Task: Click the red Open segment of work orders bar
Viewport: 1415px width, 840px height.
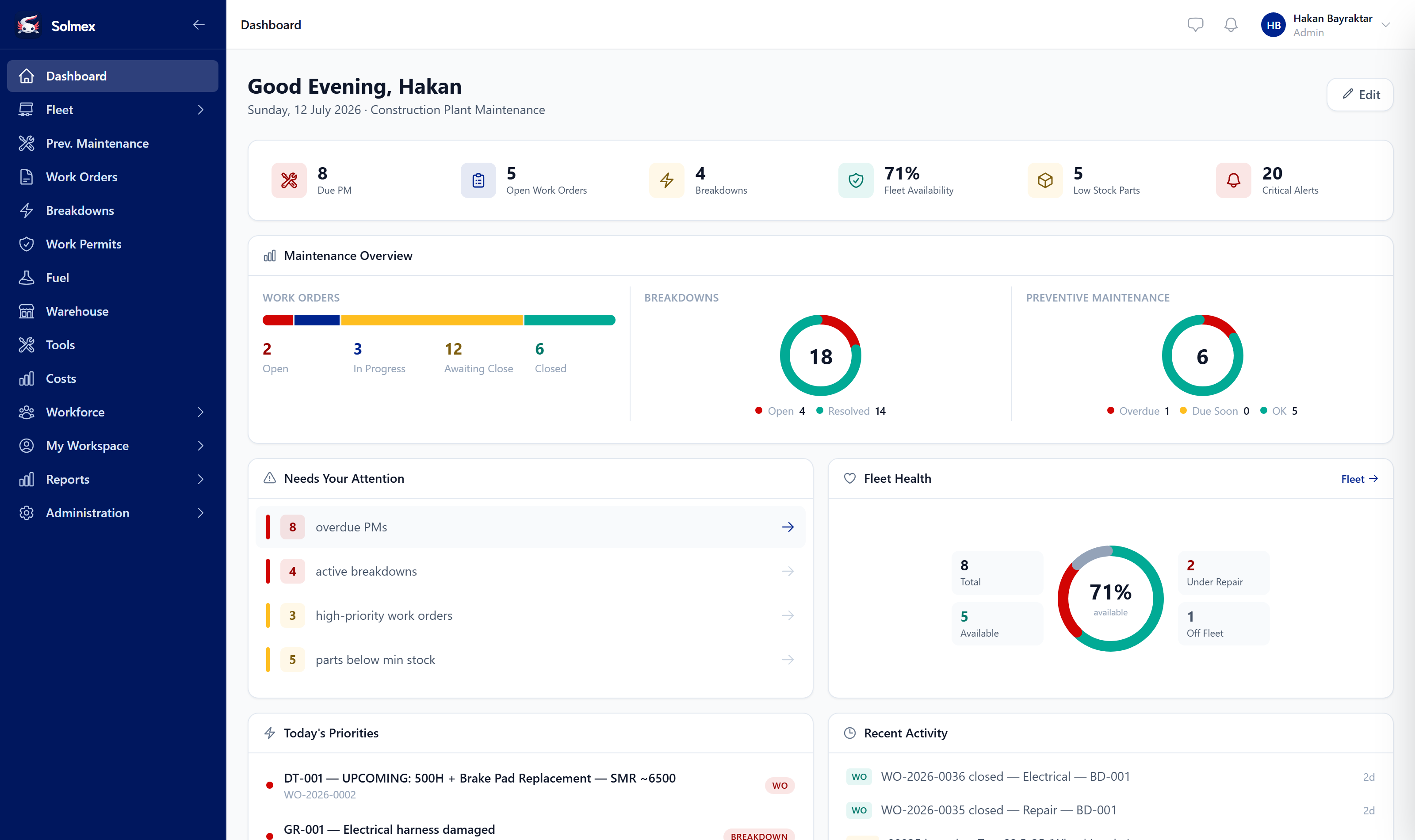Action: tap(277, 321)
